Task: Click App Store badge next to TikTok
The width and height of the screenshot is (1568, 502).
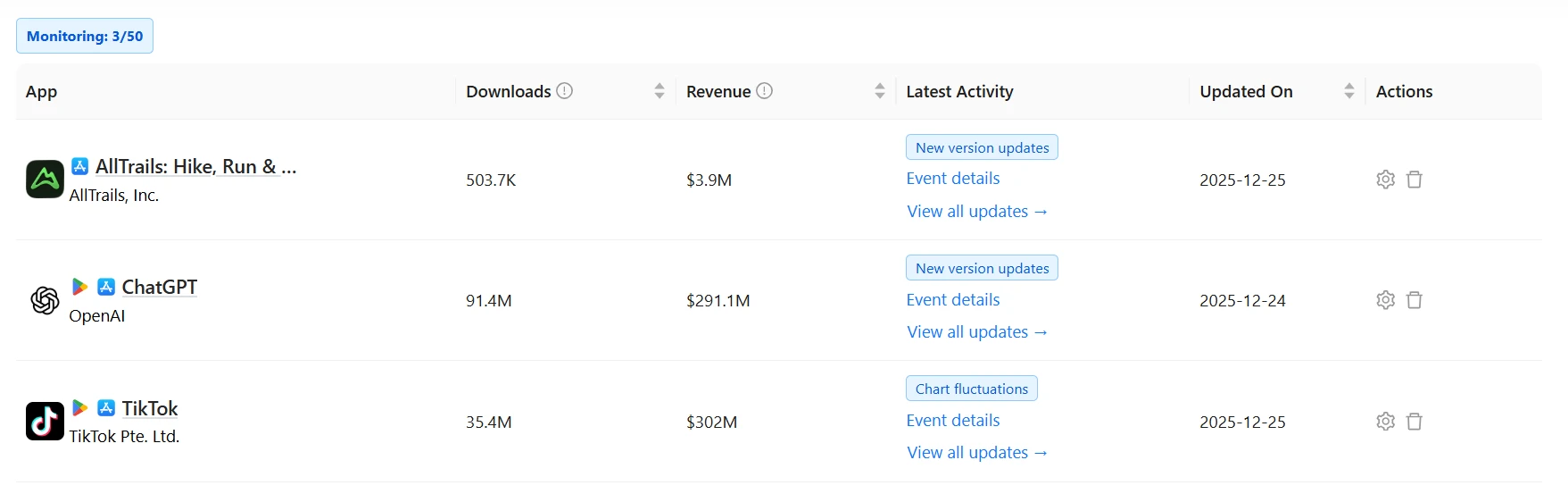Action: click(x=106, y=407)
